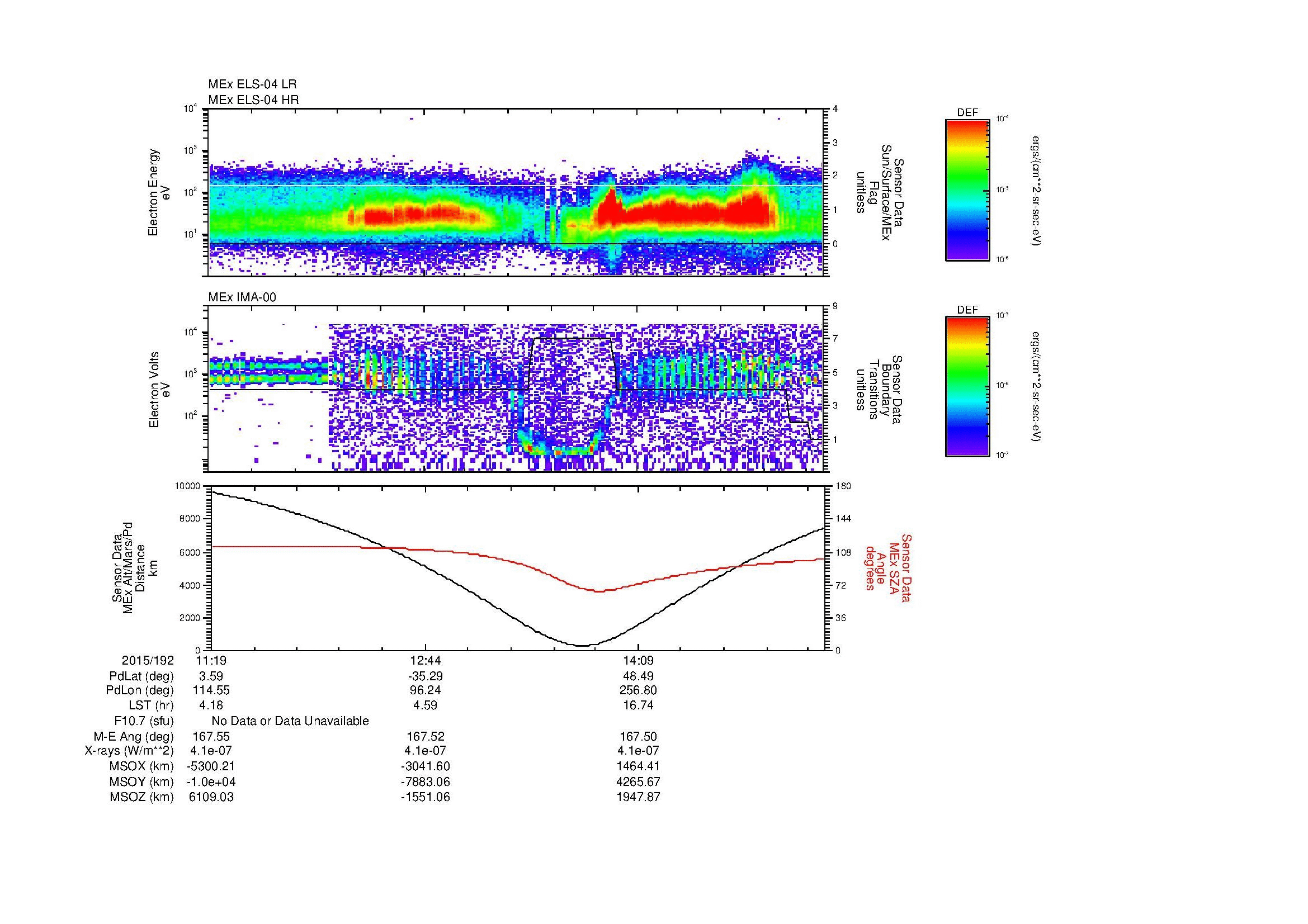This screenshot has width=1308, height=924.
Task: Click the SZA tick label '180'
Action: point(843,486)
